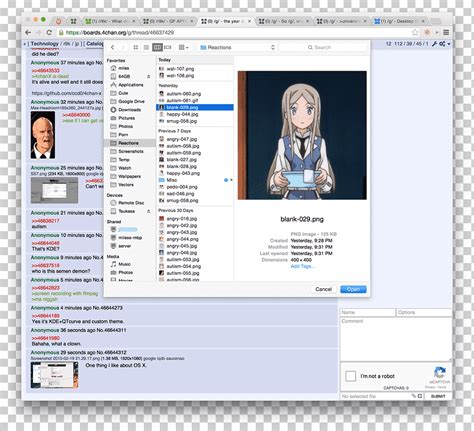Switch to /g/ - So /g/ tab
Screen dimensions: 474x431
(x=284, y=21)
